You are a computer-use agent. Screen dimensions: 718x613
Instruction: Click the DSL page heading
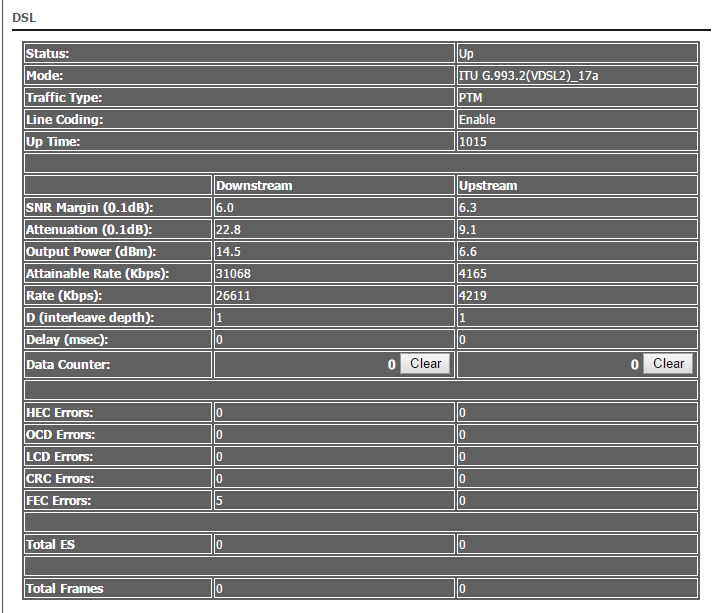(22, 18)
